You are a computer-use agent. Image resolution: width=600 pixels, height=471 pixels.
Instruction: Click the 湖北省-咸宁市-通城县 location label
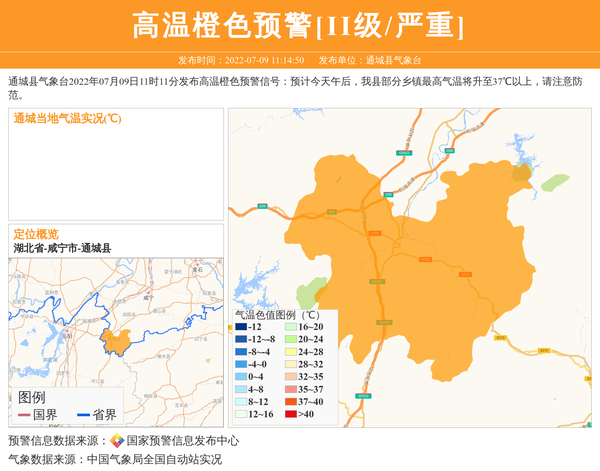pyautogui.click(x=62, y=248)
